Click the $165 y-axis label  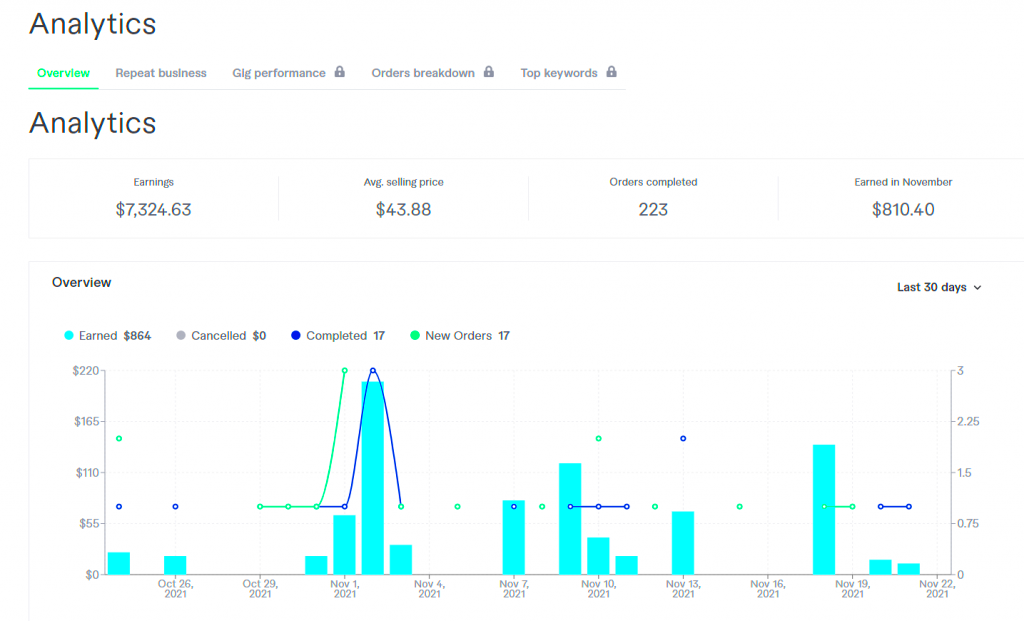point(87,422)
